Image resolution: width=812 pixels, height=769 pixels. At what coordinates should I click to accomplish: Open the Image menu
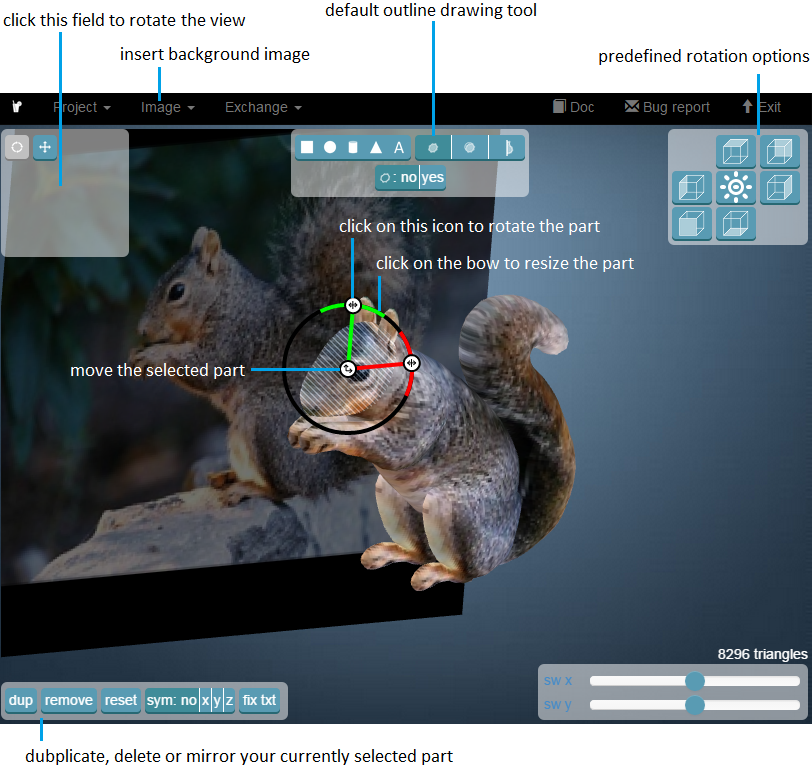point(161,107)
